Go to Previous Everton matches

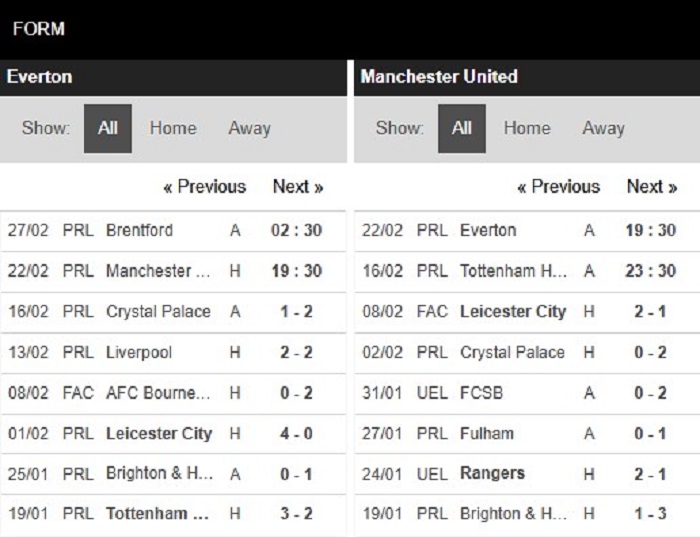[x=204, y=187]
